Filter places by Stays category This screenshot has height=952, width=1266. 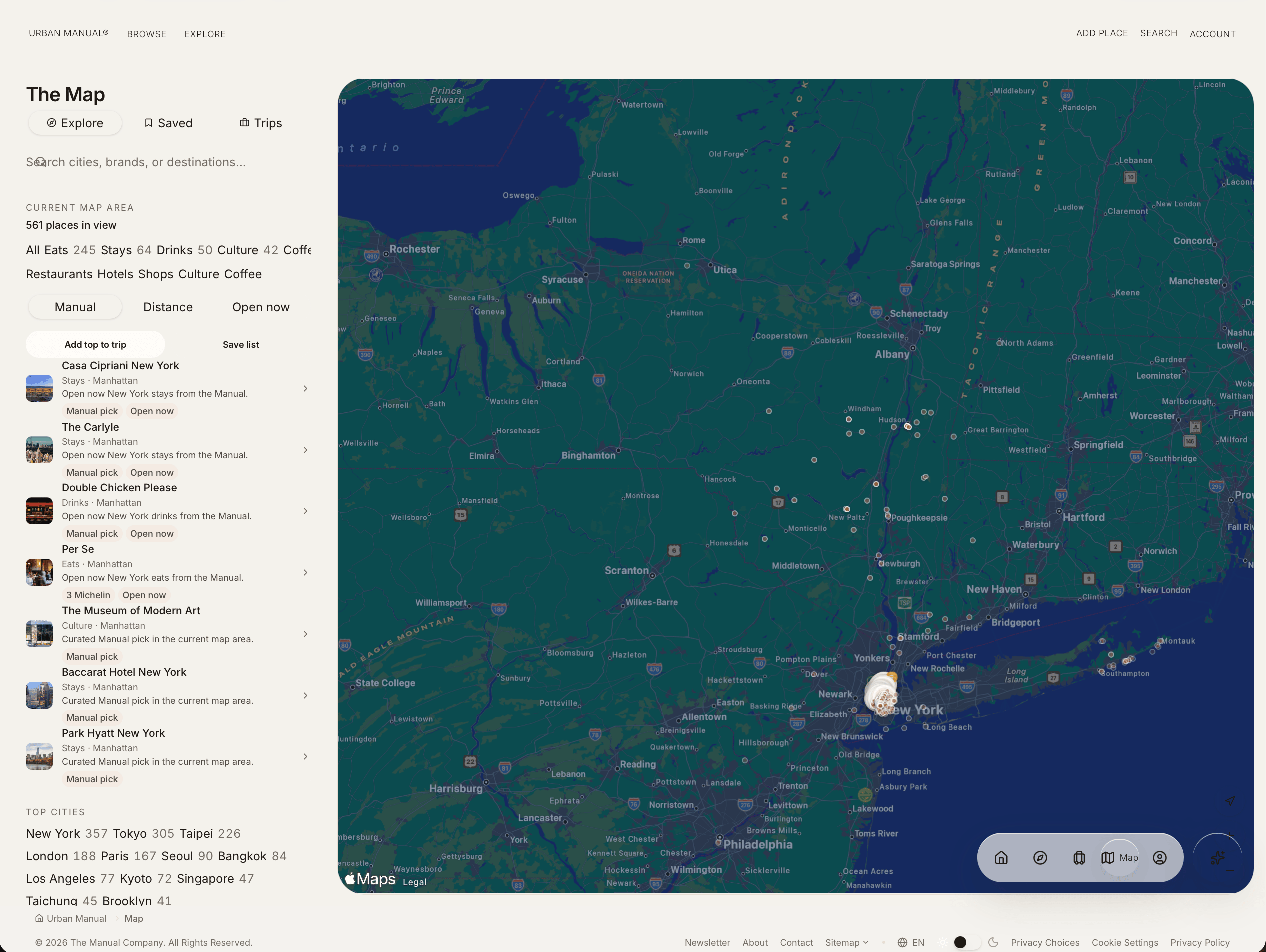126,250
